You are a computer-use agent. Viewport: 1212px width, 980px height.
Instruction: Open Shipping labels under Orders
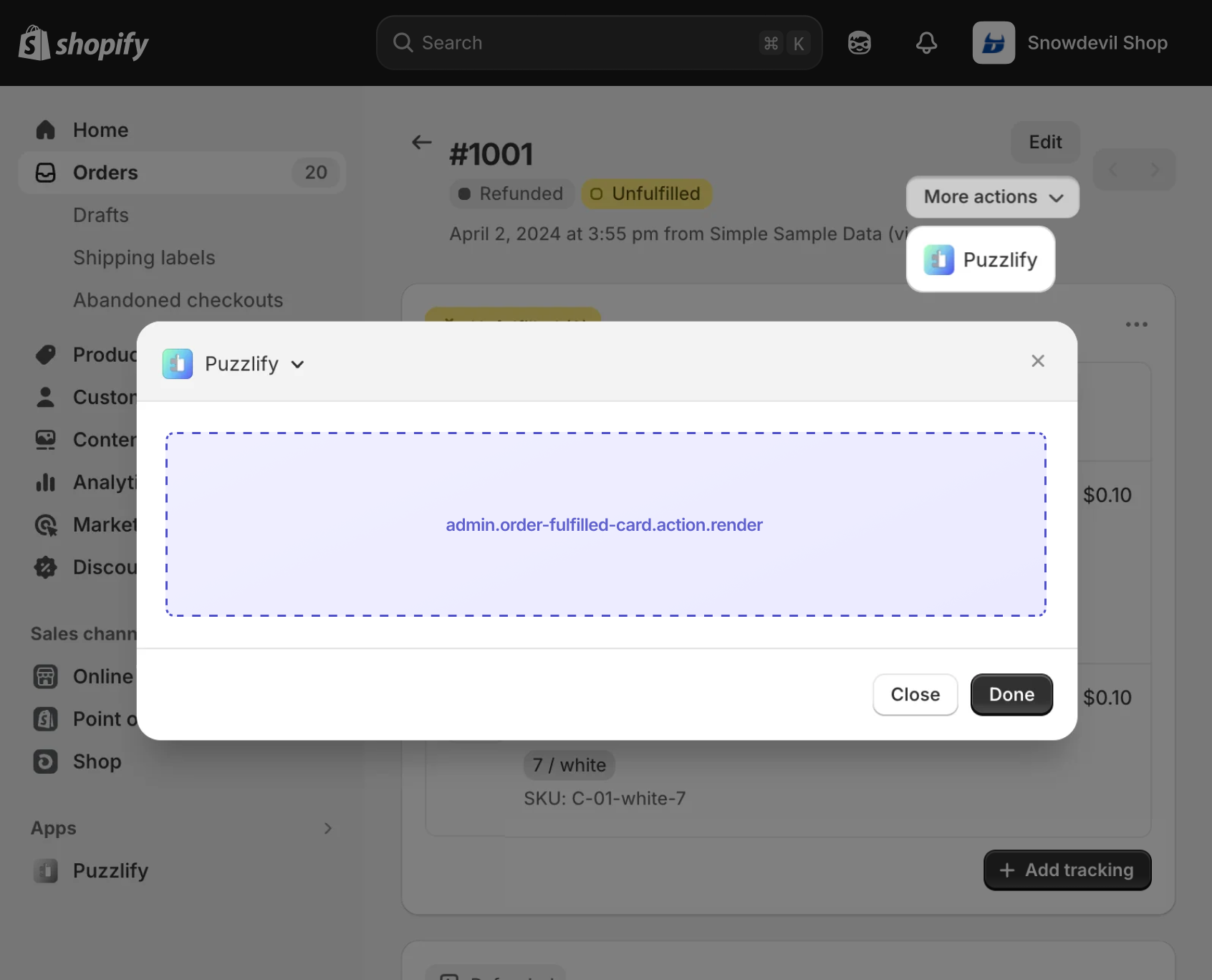[144, 258]
